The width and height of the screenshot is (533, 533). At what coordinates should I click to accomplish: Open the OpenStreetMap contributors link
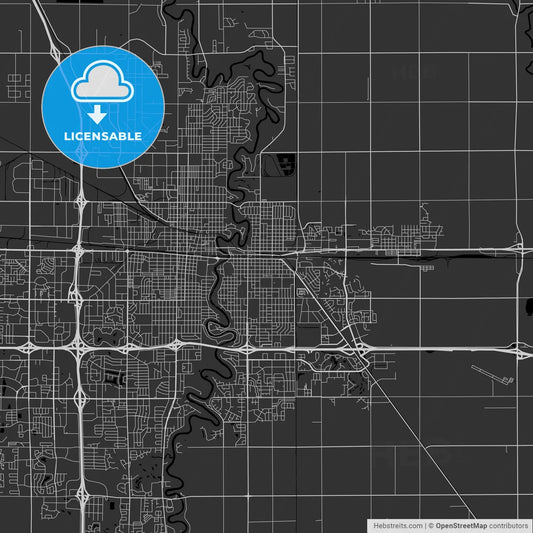tap(482, 526)
